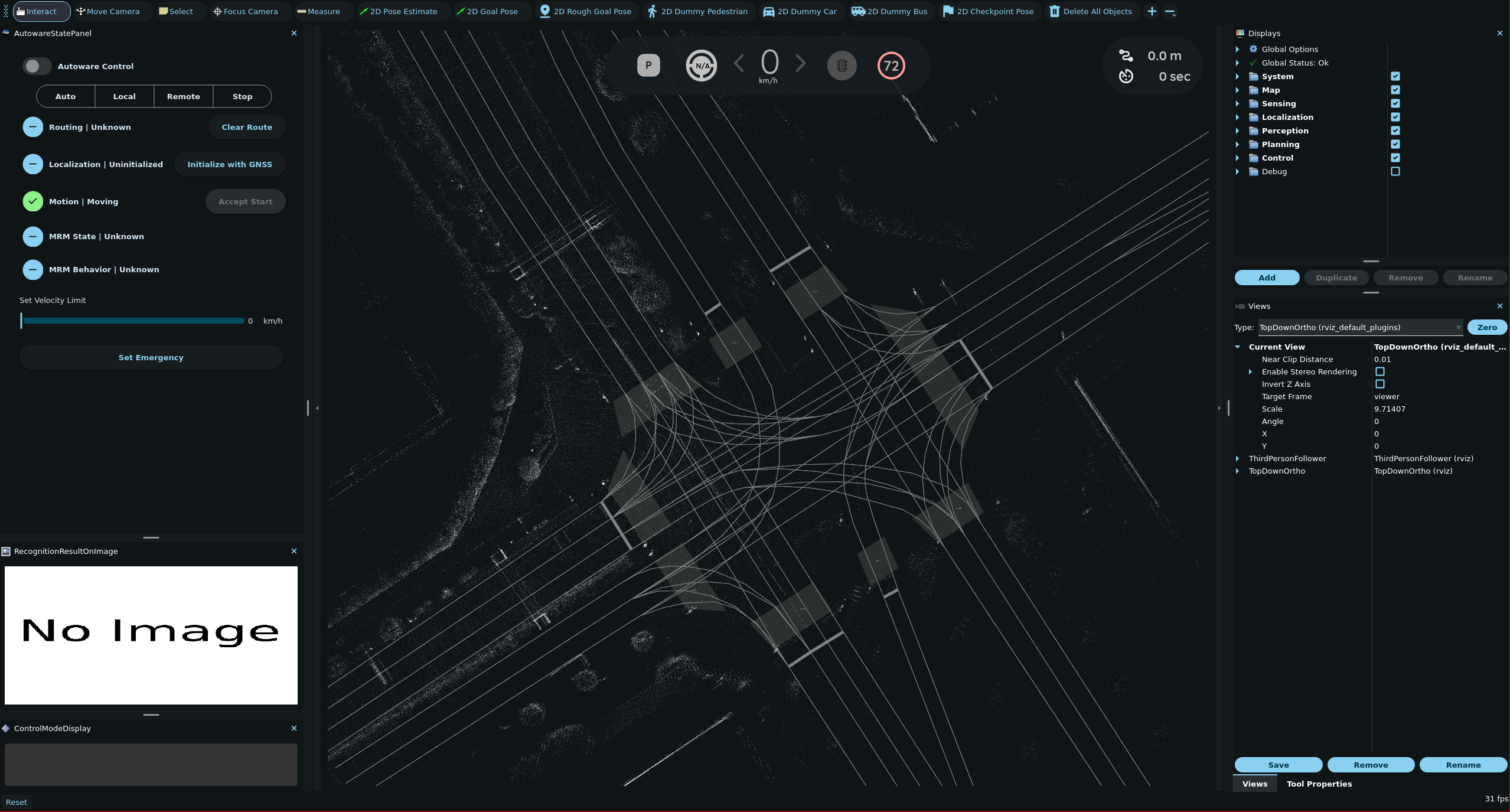
Task: Expand the ThirdPersonFollower view entry
Action: (x=1237, y=458)
